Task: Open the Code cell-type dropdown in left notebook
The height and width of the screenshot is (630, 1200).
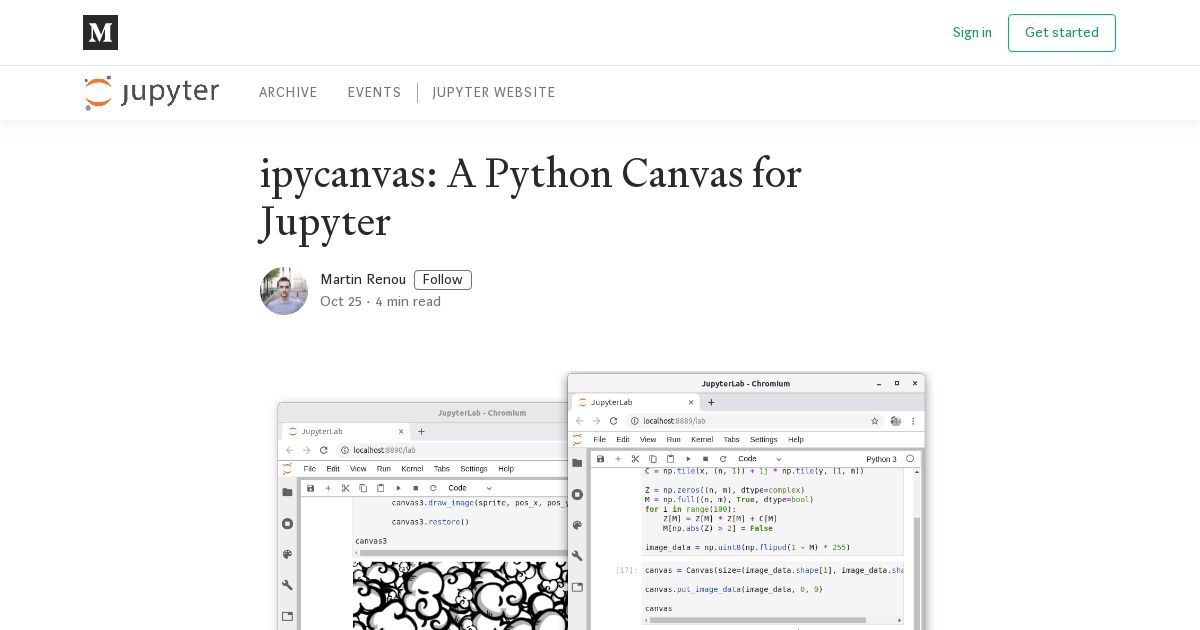Action: pyautogui.click(x=470, y=488)
